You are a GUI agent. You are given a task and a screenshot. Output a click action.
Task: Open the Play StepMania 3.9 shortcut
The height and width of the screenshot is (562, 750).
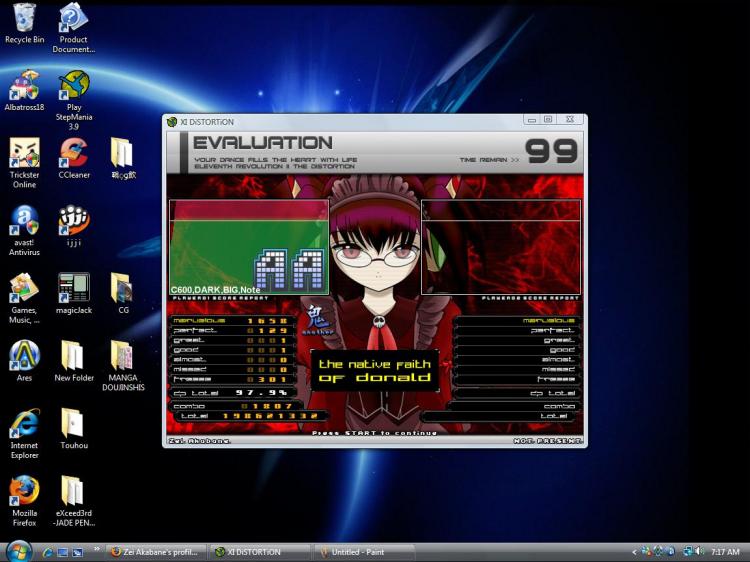click(x=74, y=86)
